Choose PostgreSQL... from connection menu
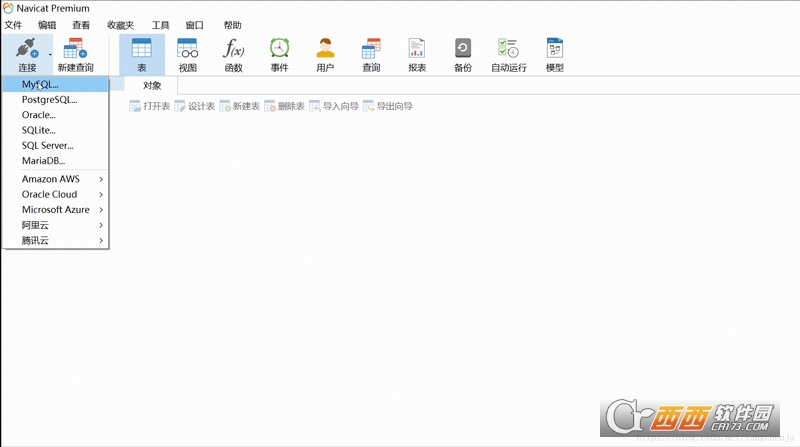 pos(55,100)
